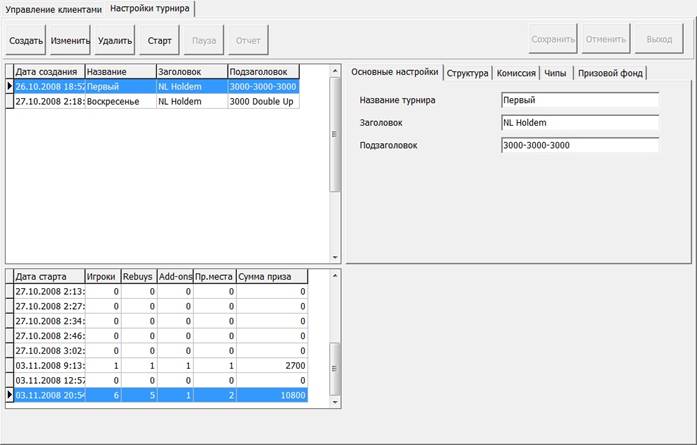Viewport: 697px width, 445px height.
Task: Open the Призовой фонд tab
Action: click(x=610, y=73)
